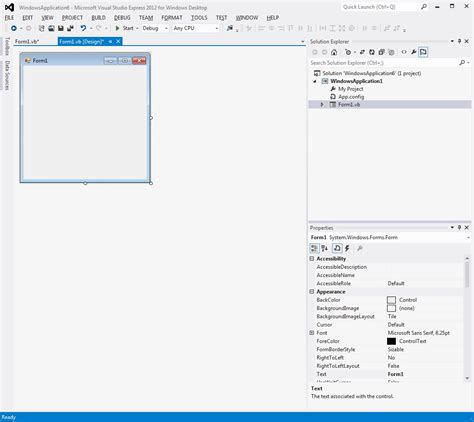The height and width of the screenshot is (422, 474).
Task: Switch to the Form1.vb* code tab
Action: (27, 42)
